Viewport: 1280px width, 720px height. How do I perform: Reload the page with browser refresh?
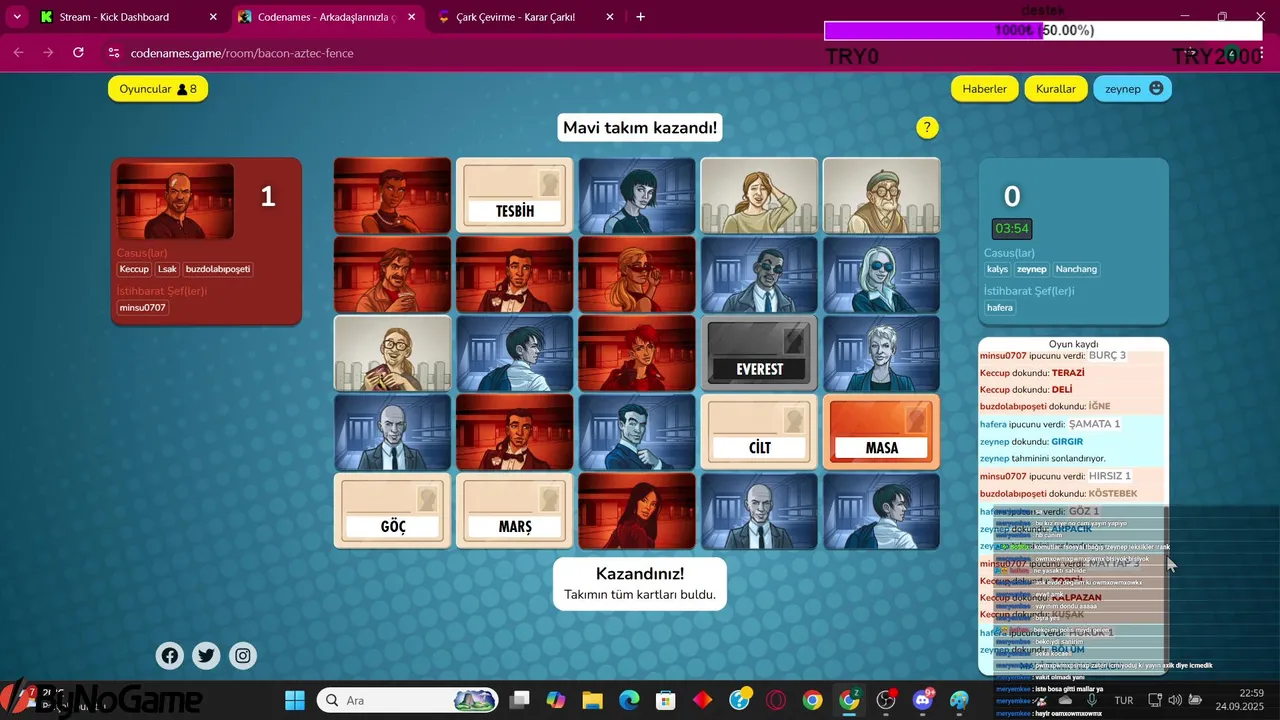pyautogui.click(x=79, y=53)
